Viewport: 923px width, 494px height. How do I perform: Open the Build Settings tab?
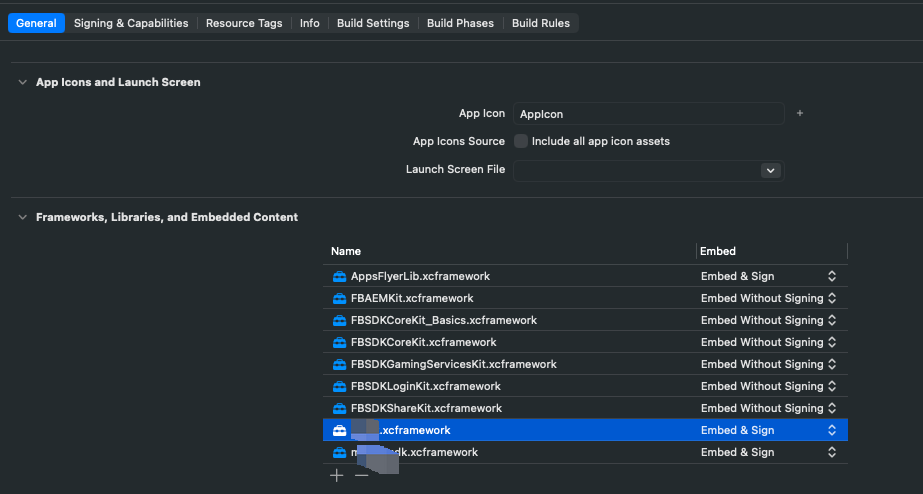tap(373, 23)
